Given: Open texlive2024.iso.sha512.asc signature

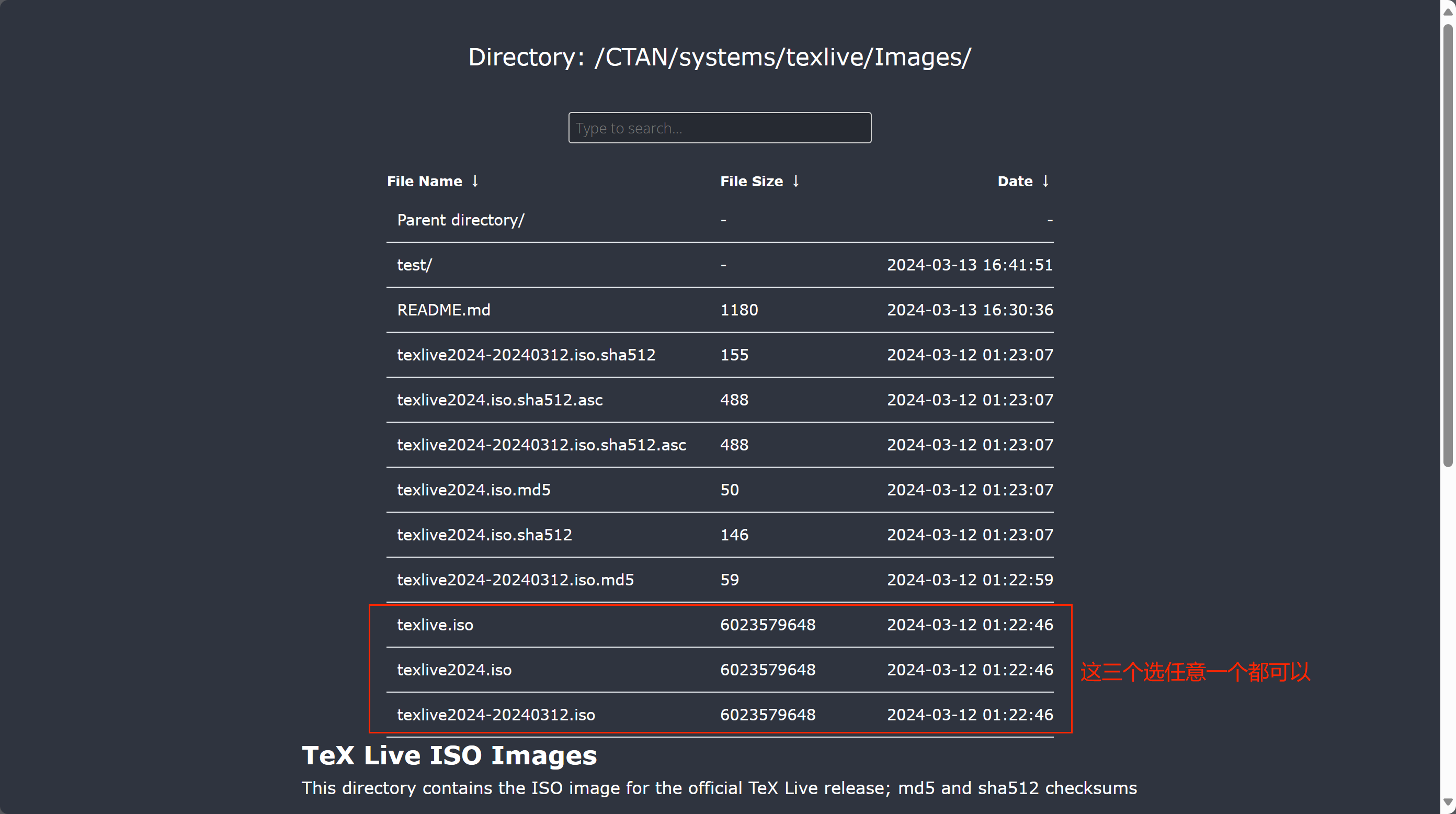Looking at the screenshot, I should (x=499, y=400).
